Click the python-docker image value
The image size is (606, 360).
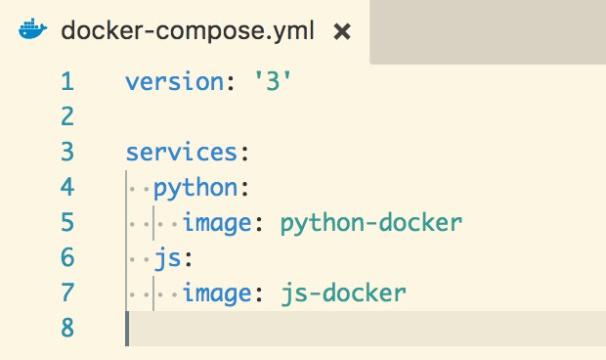click(371, 223)
